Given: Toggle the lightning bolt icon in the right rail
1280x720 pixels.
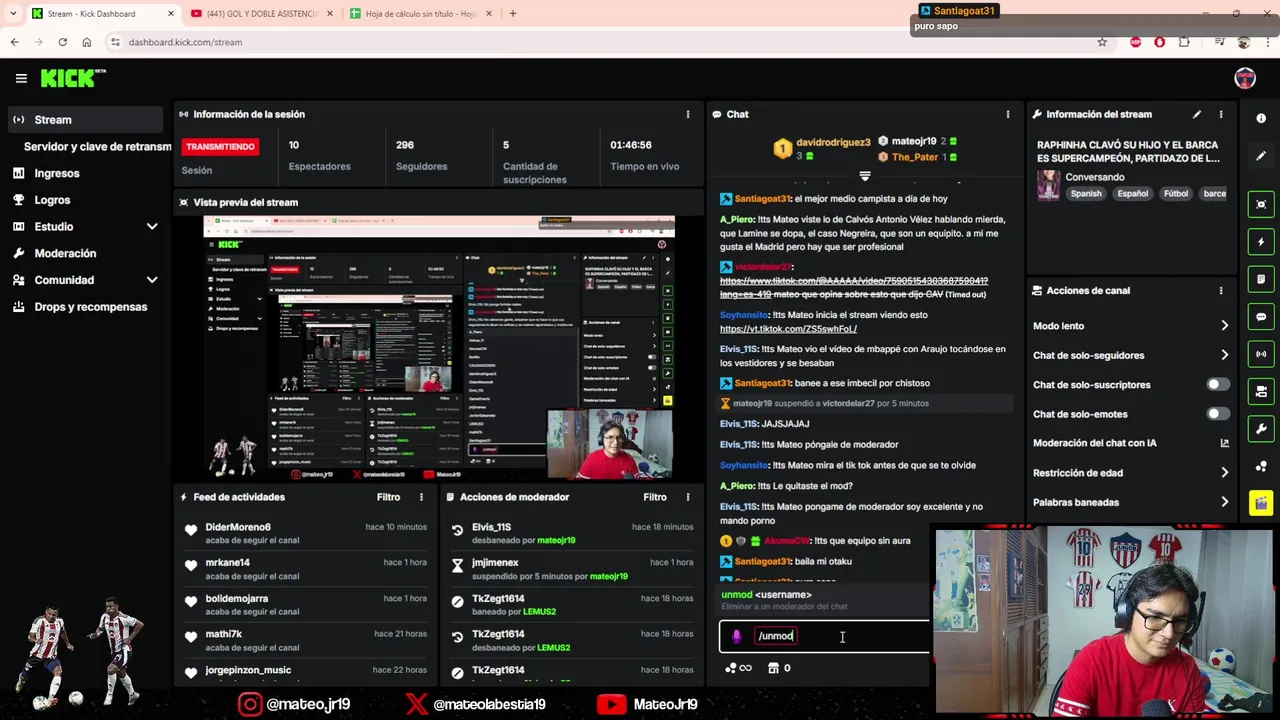Looking at the screenshot, I should tap(1261, 242).
